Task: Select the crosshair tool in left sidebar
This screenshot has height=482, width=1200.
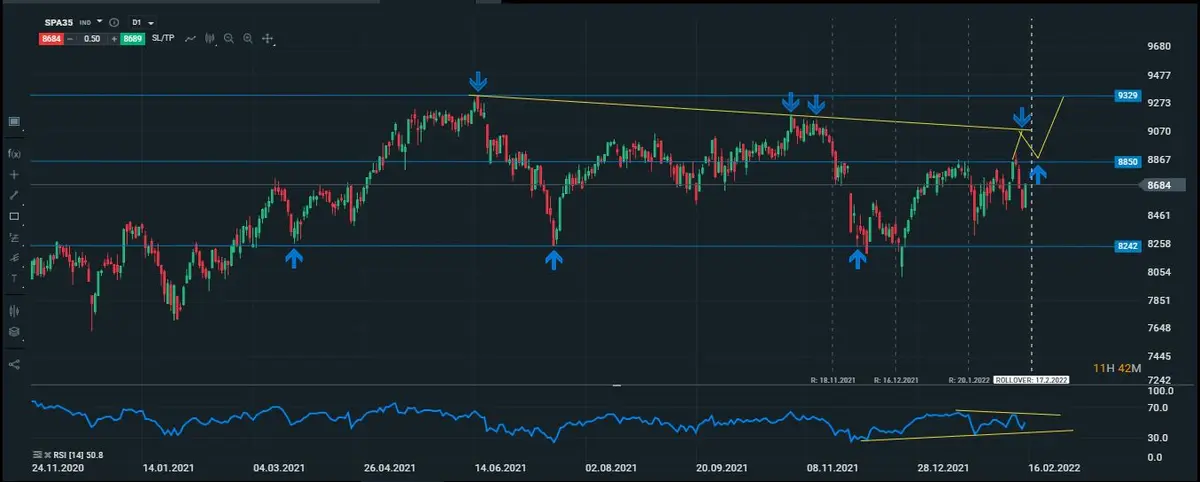Action: click(x=14, y=174)
